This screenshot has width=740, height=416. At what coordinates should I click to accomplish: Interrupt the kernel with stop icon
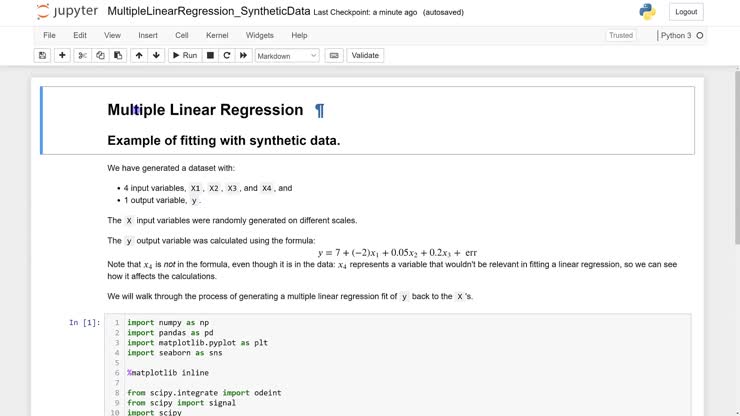point(210,55)
